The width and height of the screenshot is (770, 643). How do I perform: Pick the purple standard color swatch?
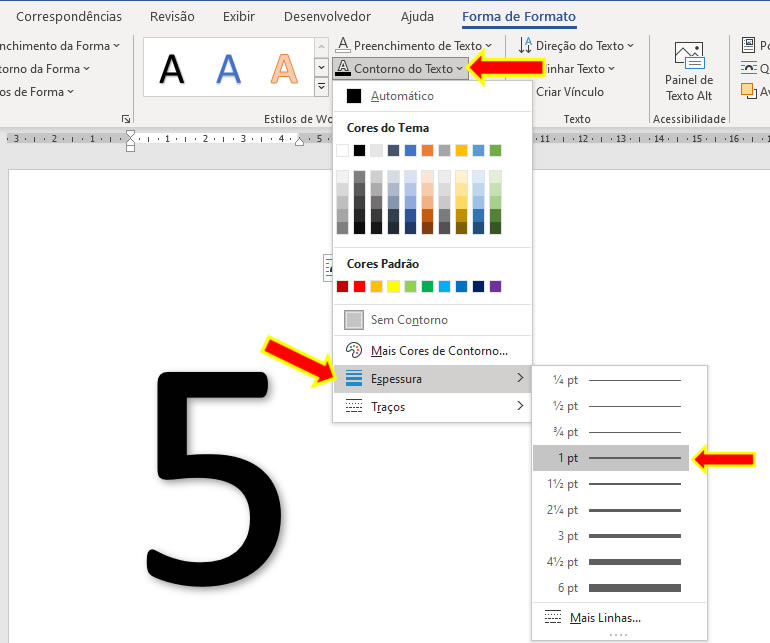point(495,286)
